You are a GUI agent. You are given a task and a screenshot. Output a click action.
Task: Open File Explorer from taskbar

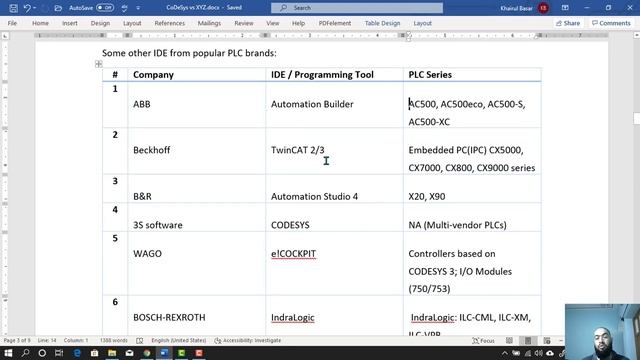pyautogui.click(x=112, y=353)
